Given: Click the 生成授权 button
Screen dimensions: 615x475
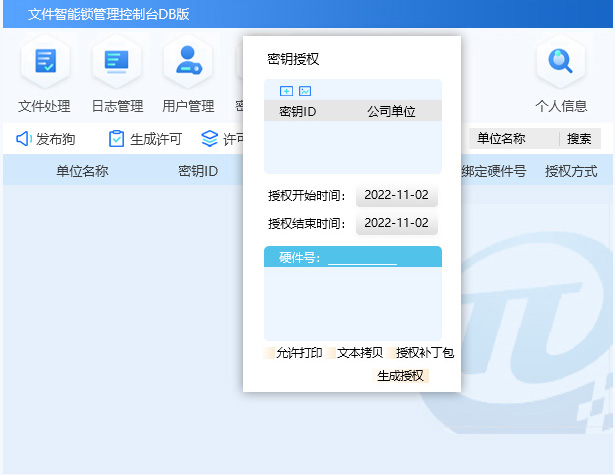Looking at the screenshot, I should 401,376.
